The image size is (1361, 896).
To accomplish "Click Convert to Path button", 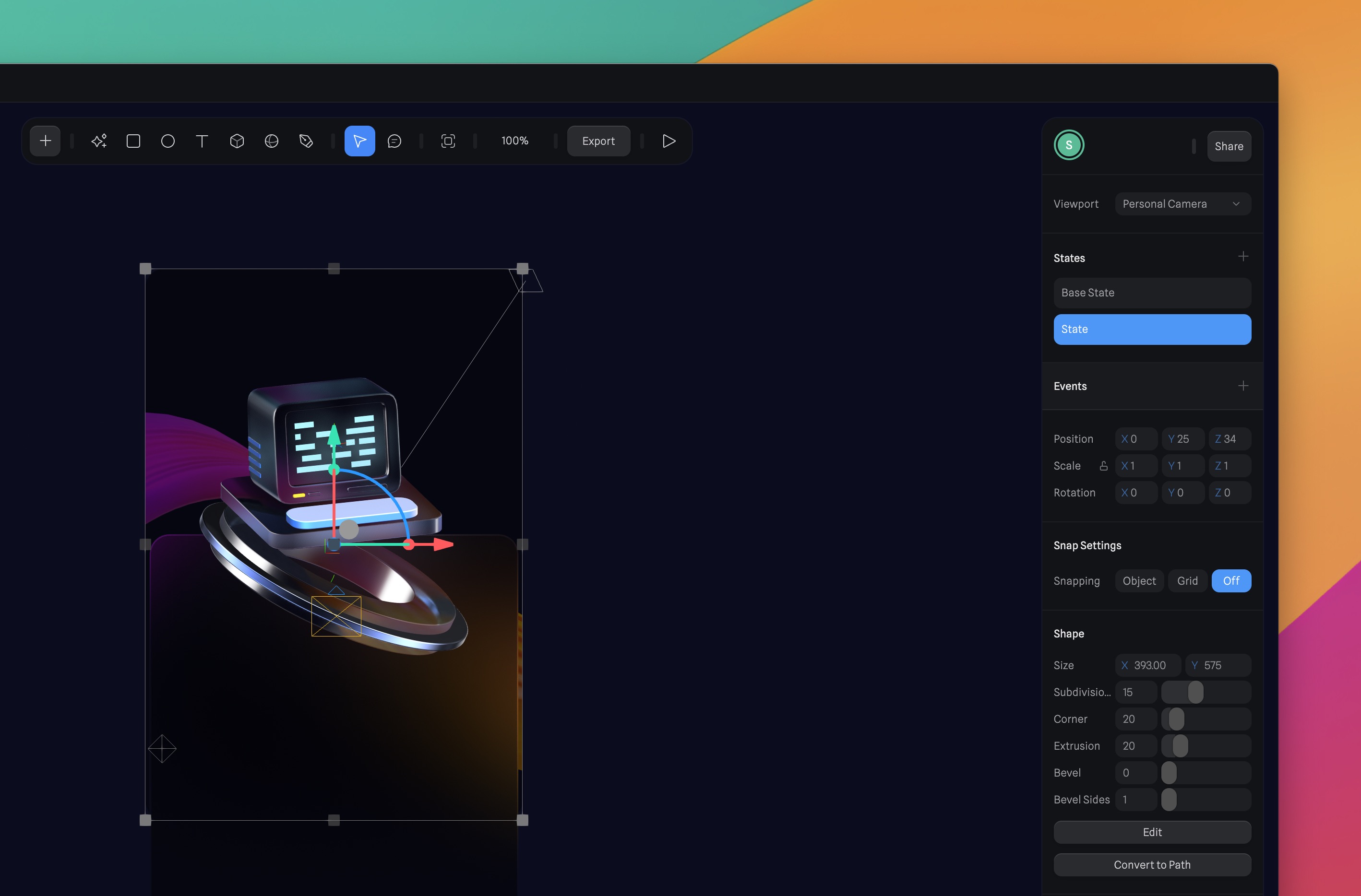I will 1152,864.
